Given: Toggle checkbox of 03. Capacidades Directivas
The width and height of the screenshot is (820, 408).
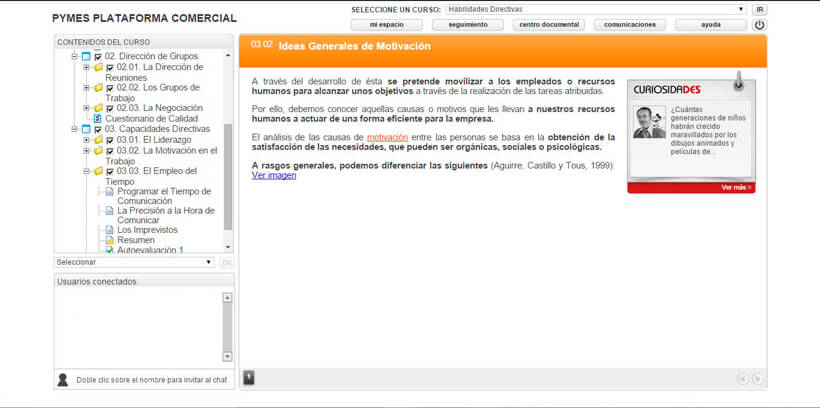Looking at the screenshot, I should pos(98,130).
